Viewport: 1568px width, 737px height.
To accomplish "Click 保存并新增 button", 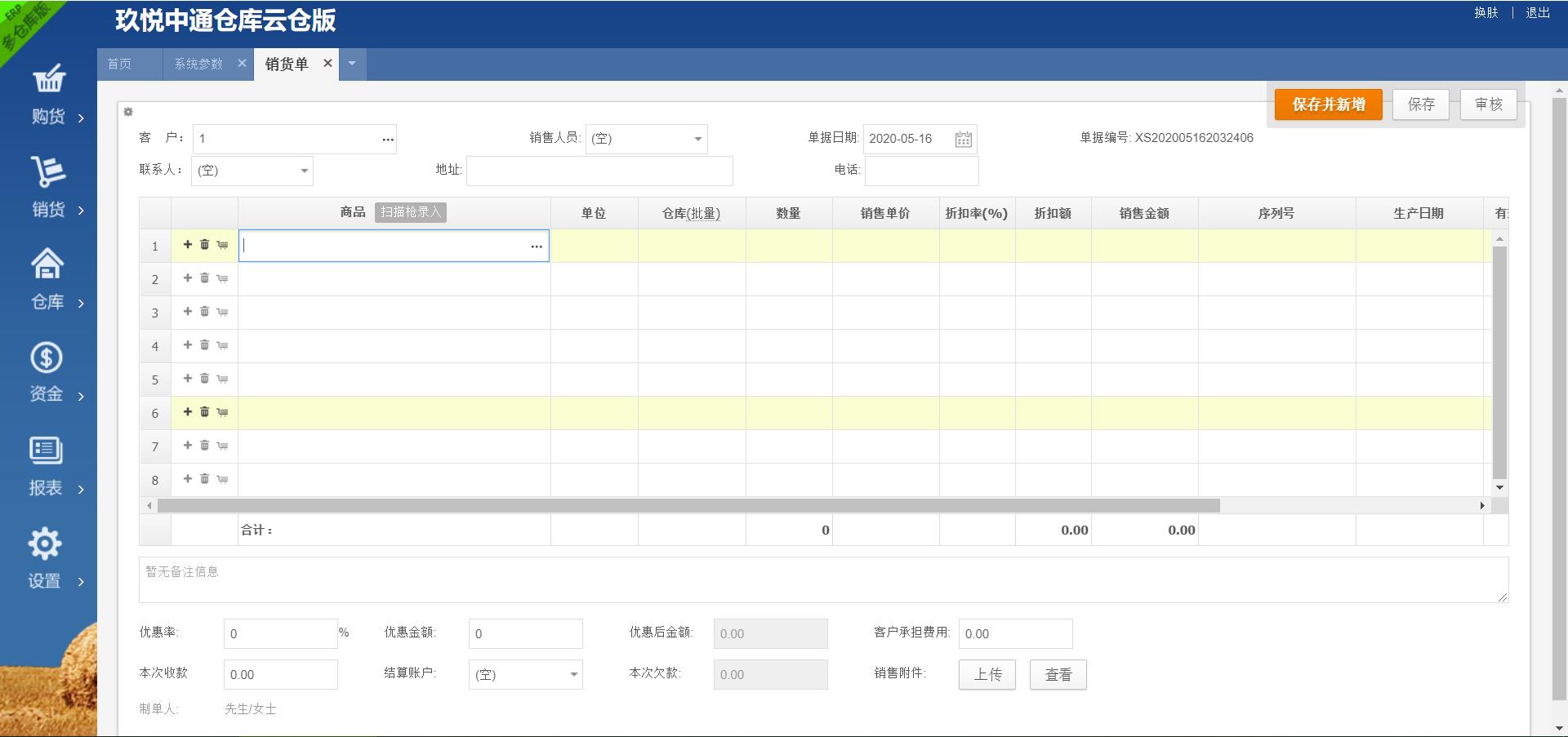I will click(x=1329, y=104).
